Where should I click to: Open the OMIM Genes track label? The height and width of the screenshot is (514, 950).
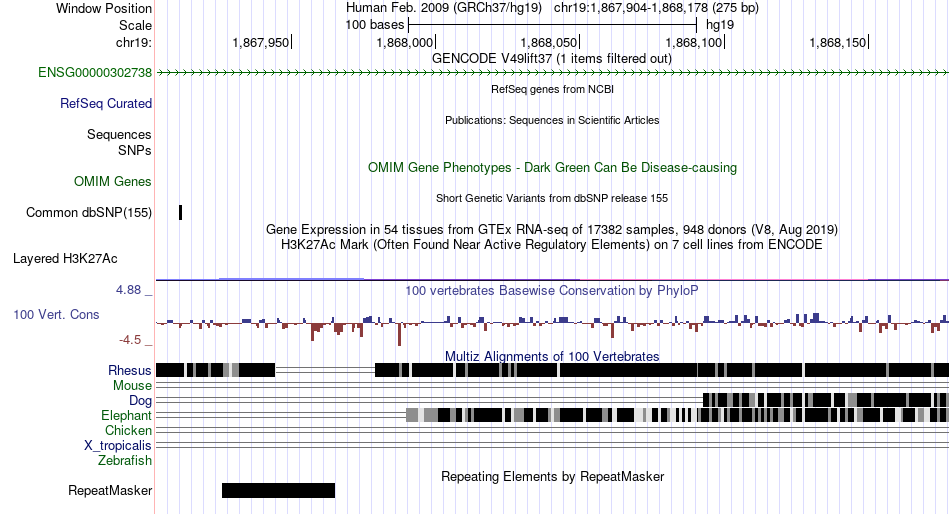click(113, 182)
